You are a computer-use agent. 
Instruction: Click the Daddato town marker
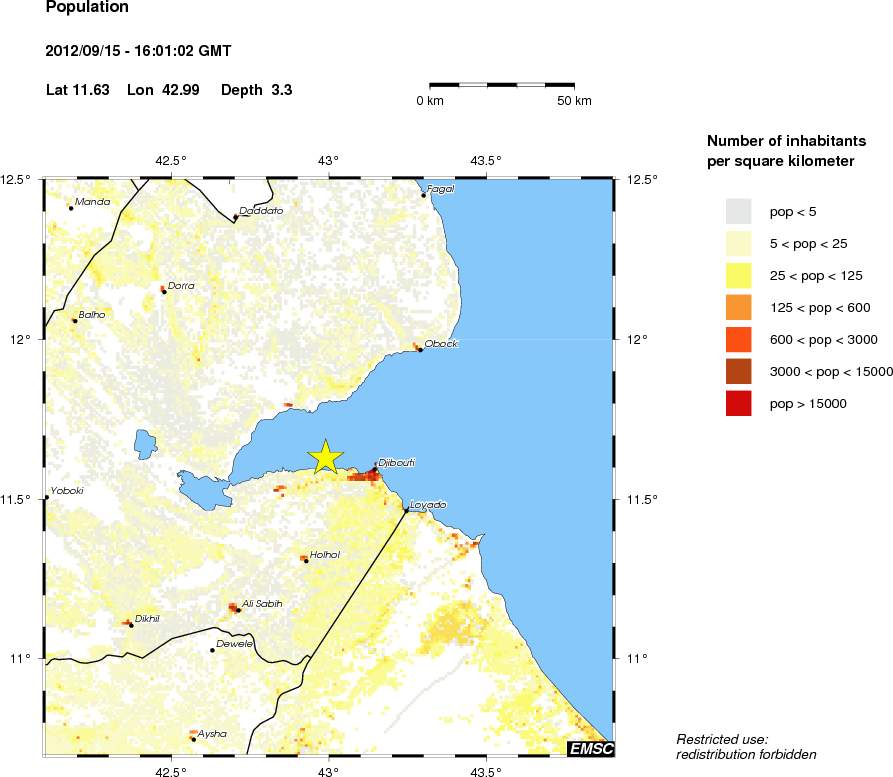(235, 216)
